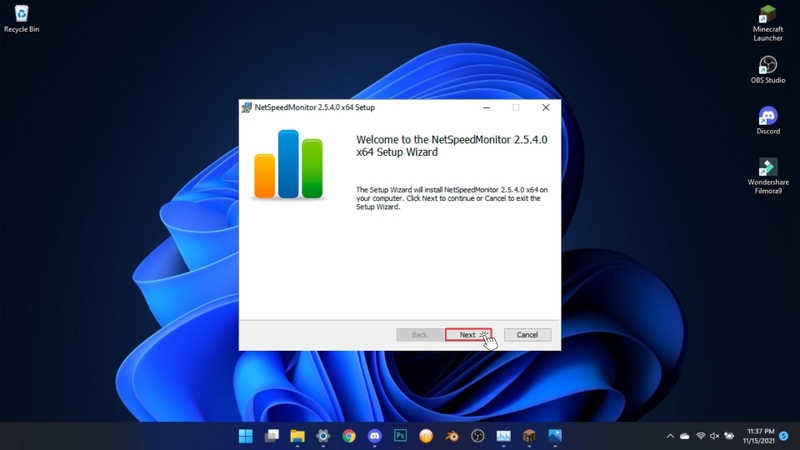
Task: Open the Discord desktop shortcut
Action: 768,120
